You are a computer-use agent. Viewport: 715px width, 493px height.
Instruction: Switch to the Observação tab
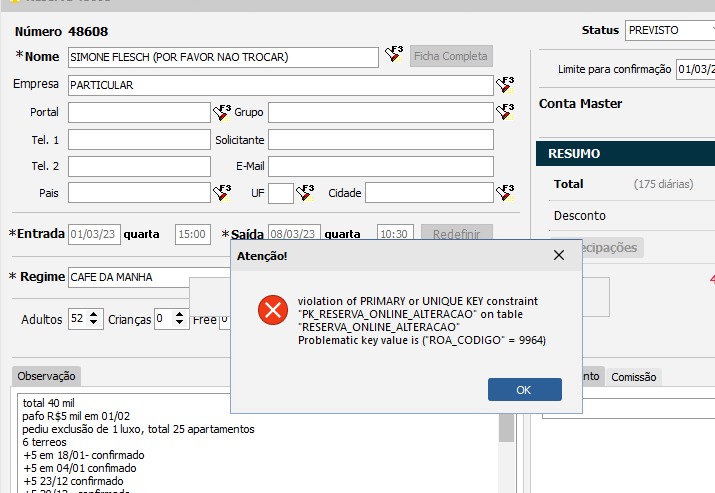[x=48, y=376]
